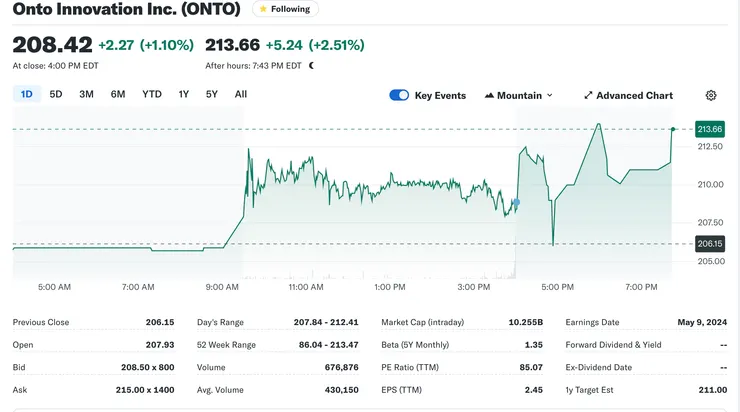Select the All time range
Image resolution: width=740 pixels, height=412 pixels.
click(241, 94)
